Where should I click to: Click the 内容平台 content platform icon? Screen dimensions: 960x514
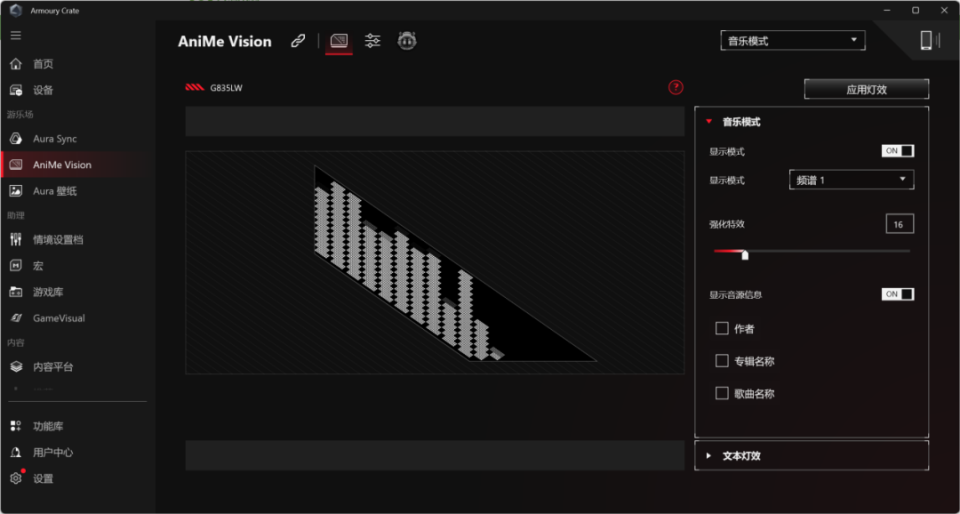tap(16, 367)
